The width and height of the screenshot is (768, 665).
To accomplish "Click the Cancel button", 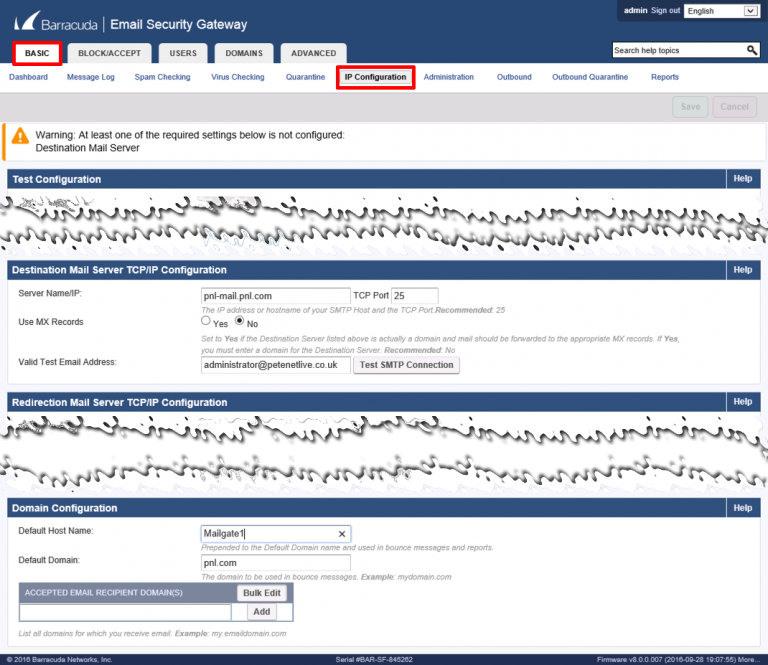I will pyautogui.click(x=734, y=107).
